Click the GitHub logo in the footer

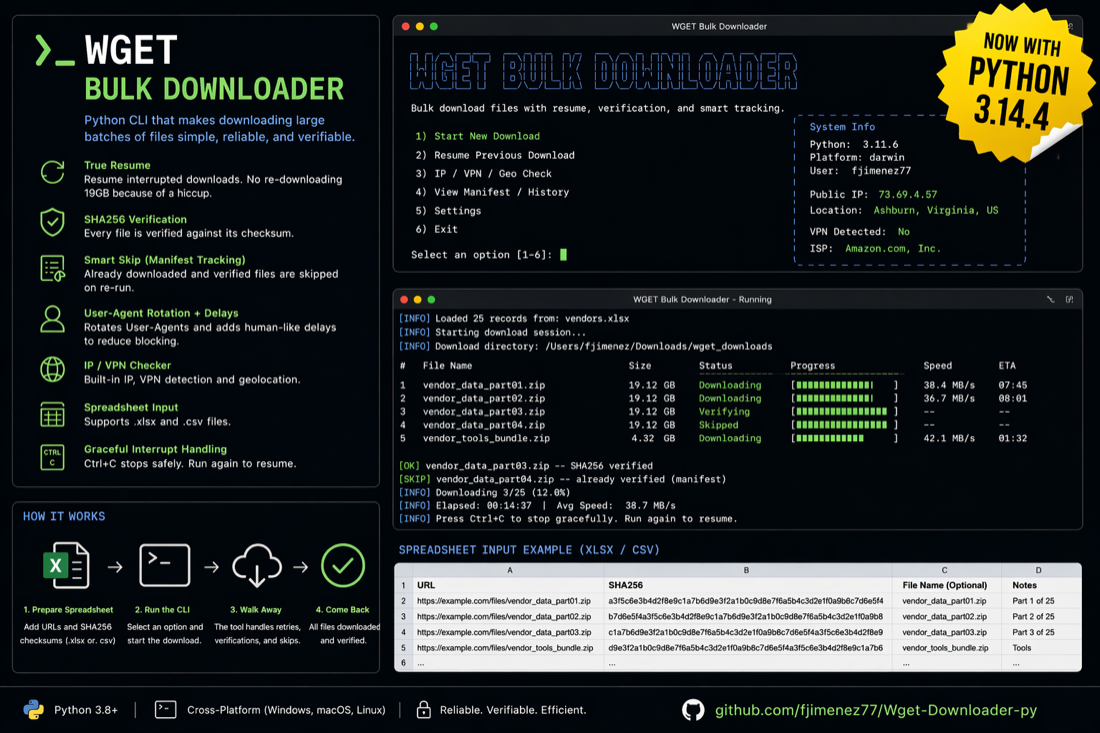[x=694, y=709]
